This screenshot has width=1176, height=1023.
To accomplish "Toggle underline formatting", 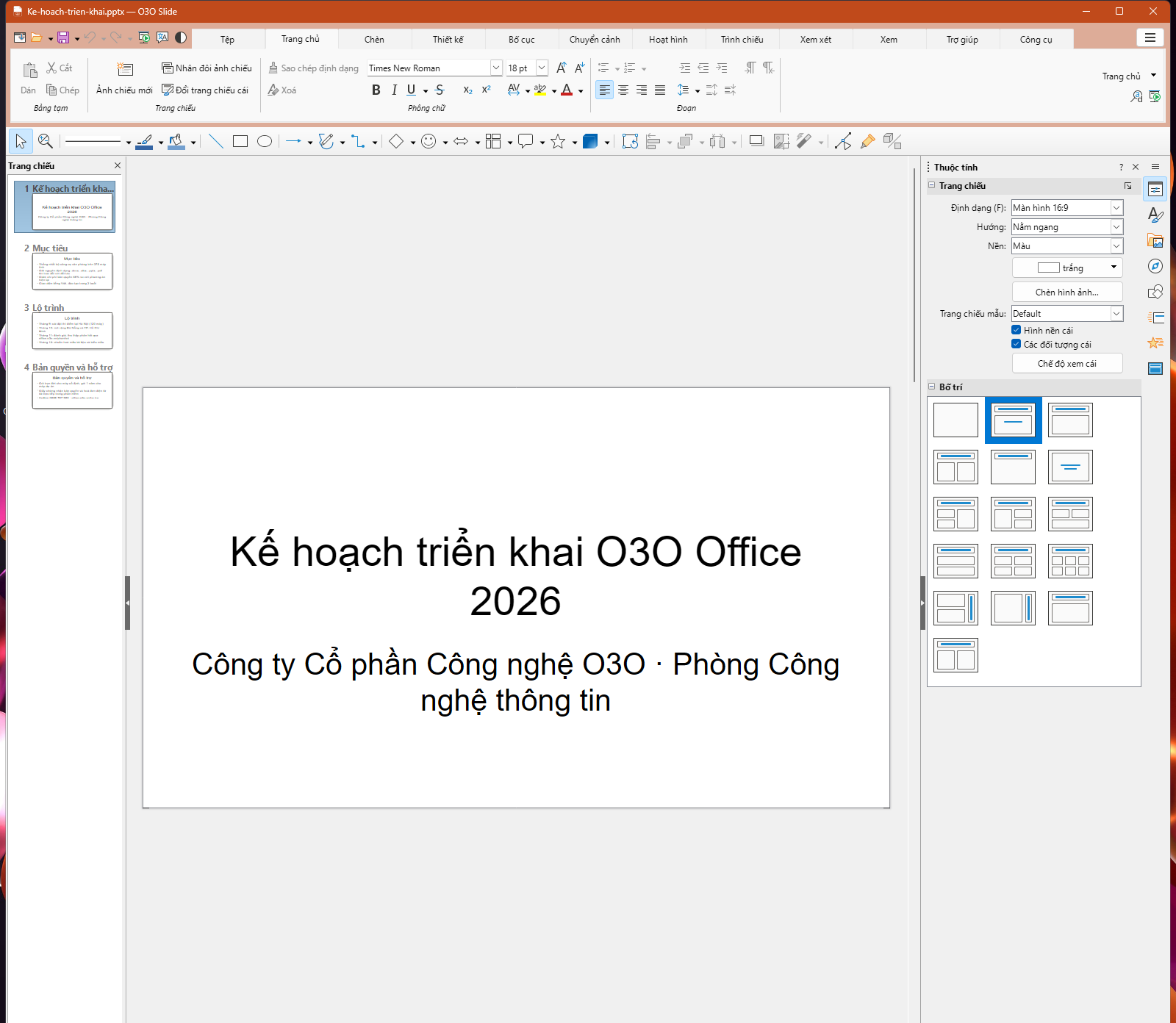I will 411,90.
